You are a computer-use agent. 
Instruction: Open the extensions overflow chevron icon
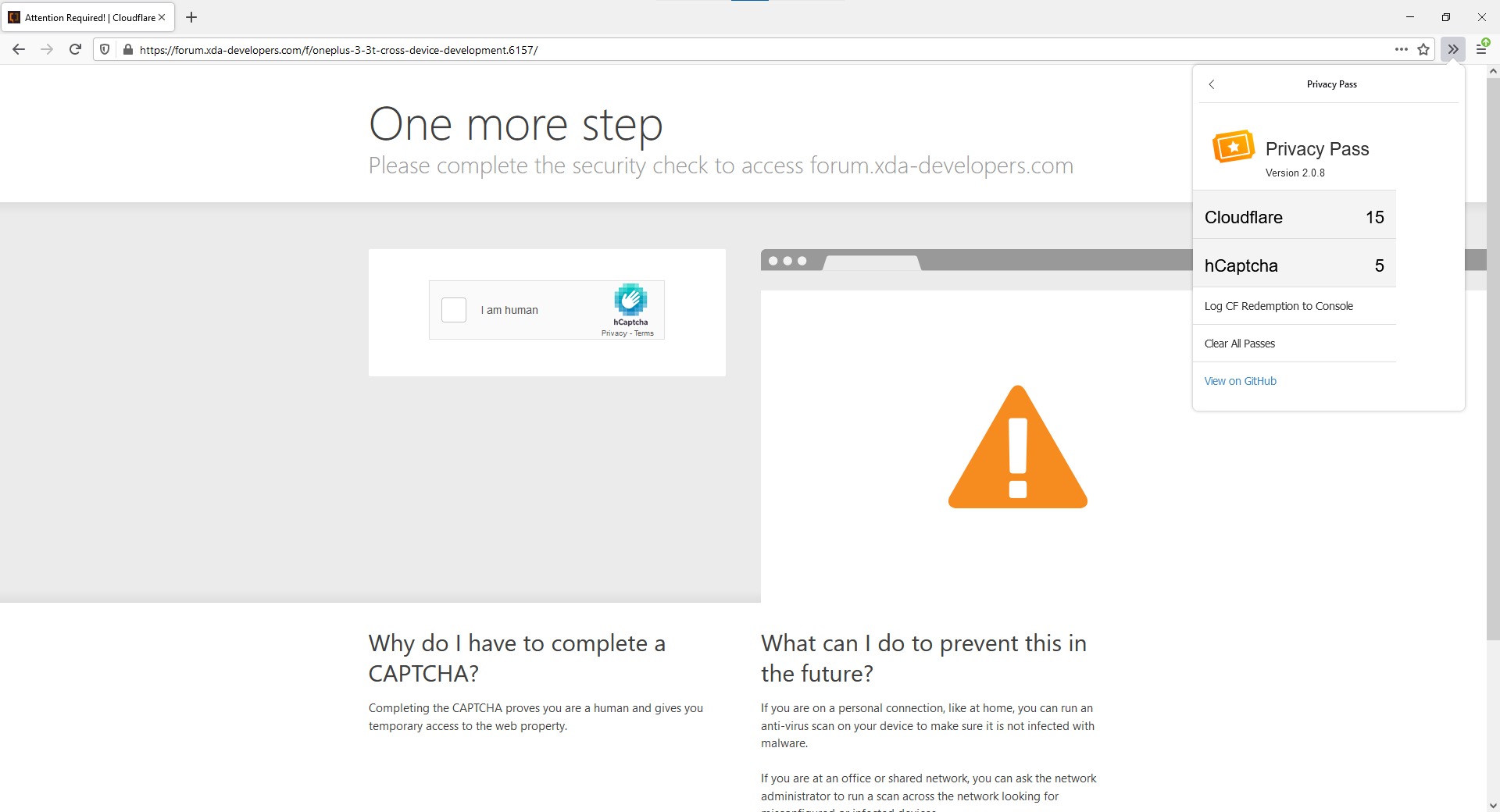click(x=1452, y=49)
